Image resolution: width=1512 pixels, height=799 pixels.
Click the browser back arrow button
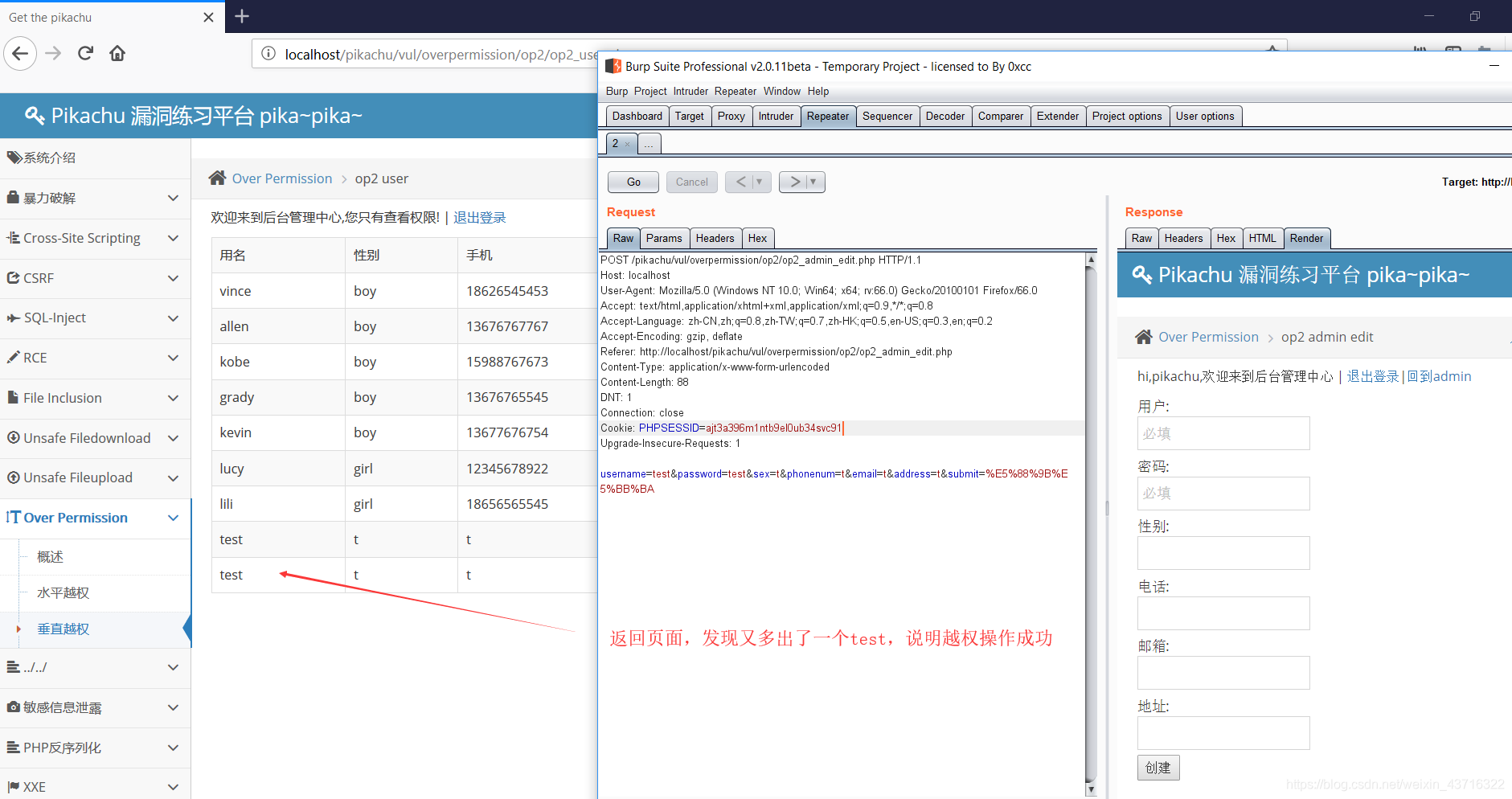[20, 54]
